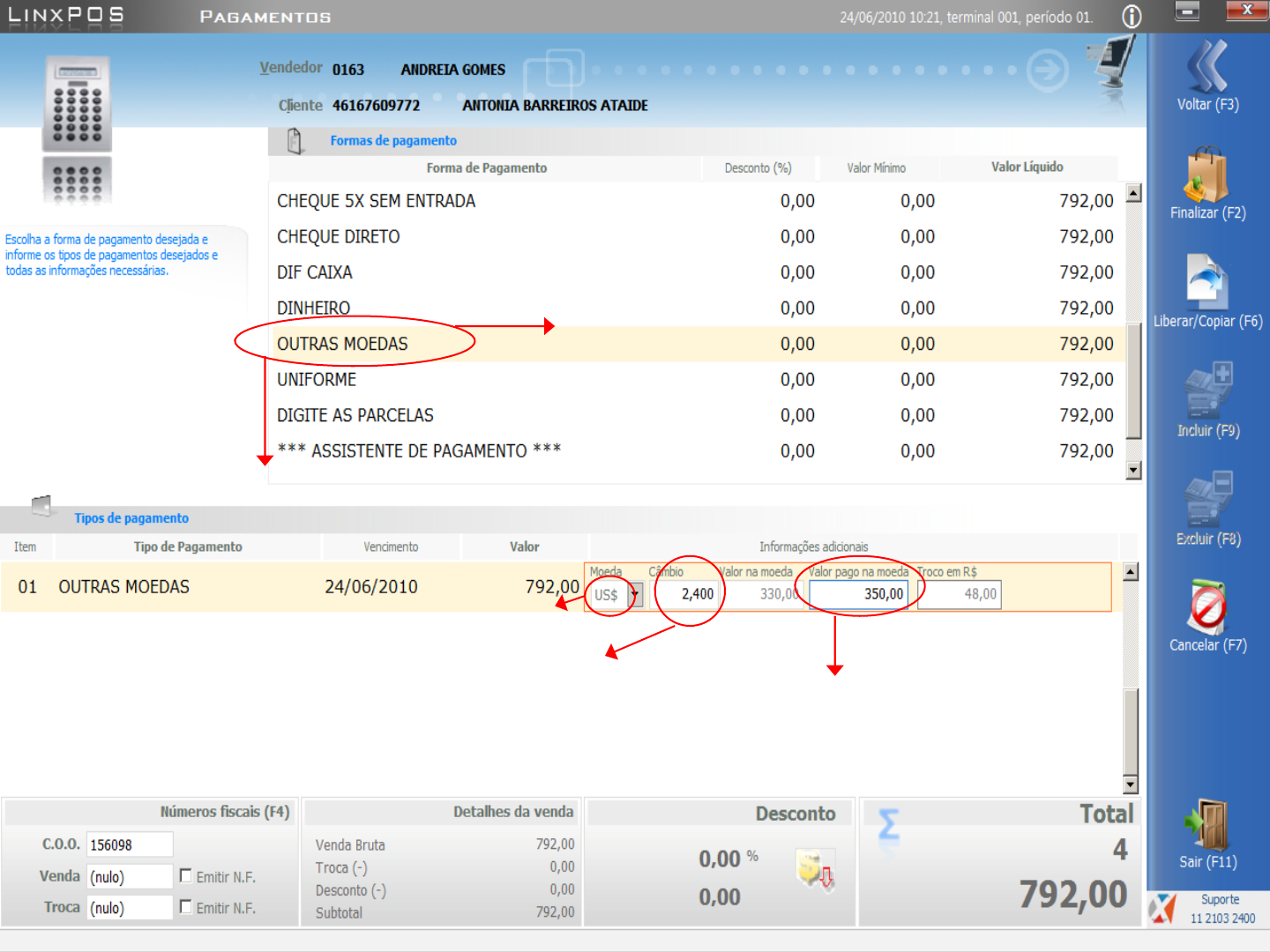Screen dimensions: 1270x952
Task: Go back with Voltar (F3)
Action: pos(1207,76)
